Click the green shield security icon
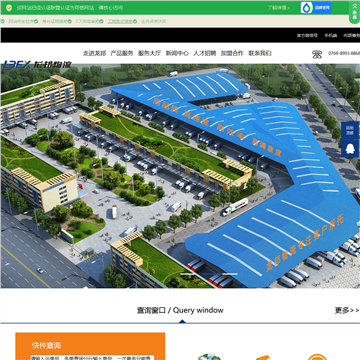The width and height of the screenshot is (360, 360). [9, 8]
